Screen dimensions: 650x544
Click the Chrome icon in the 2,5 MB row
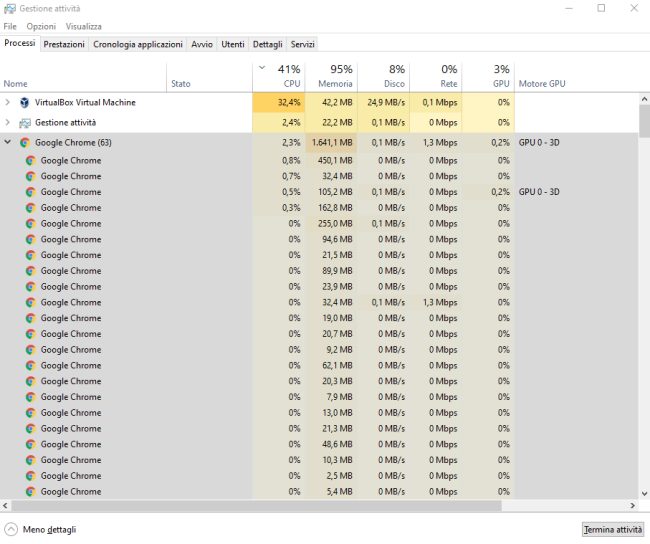coord(31,476)
